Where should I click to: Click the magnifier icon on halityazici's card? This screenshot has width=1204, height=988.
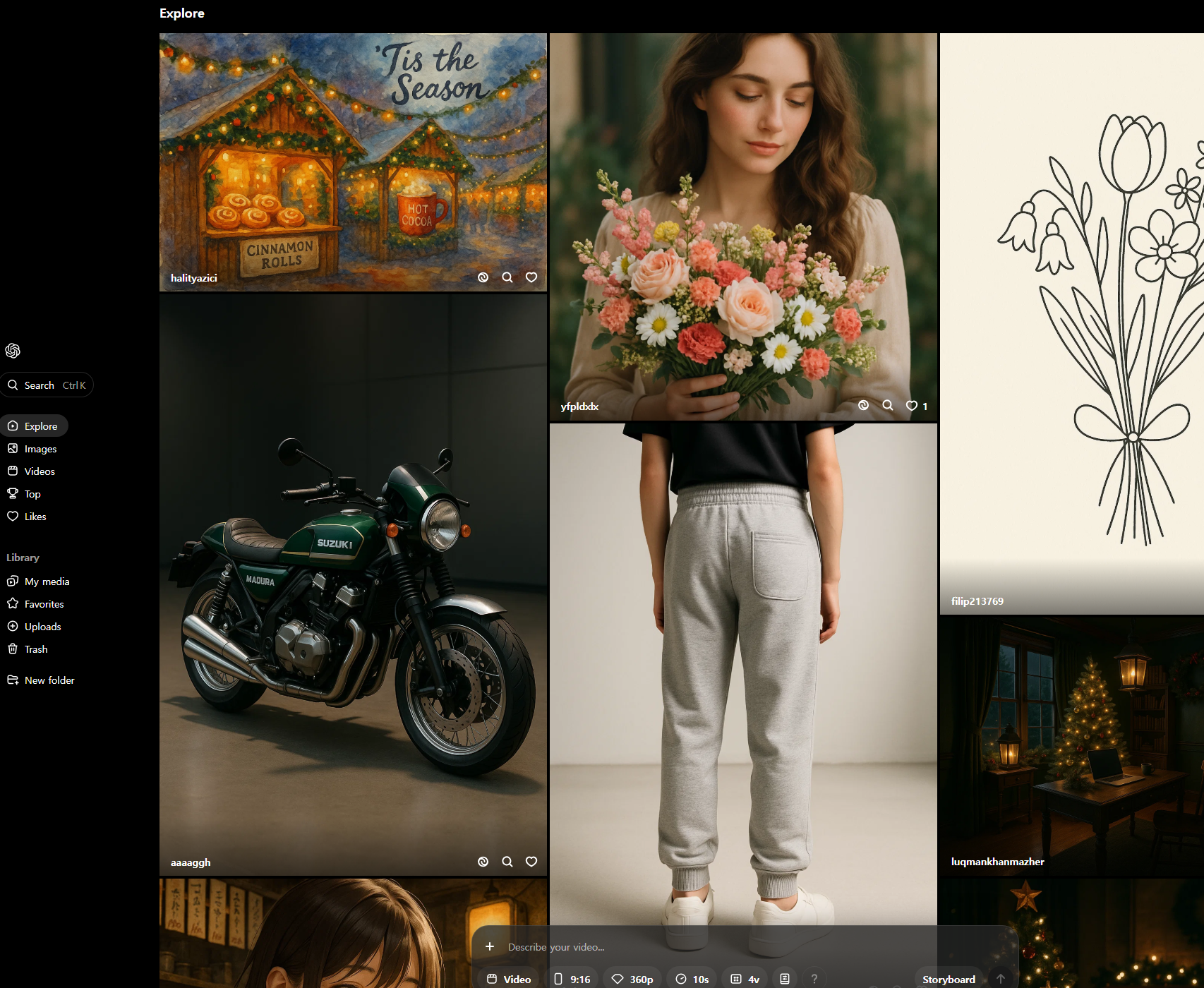[507, 277]
